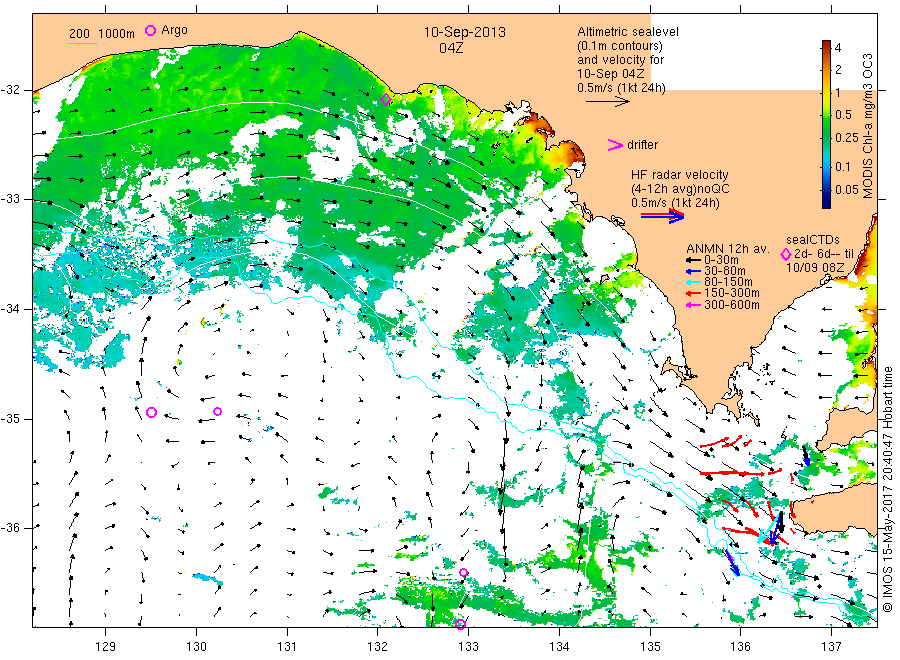Image resolution: width=900 pixels, height=660 pixels.
Task: Click the '135' longitude axis label
Action: [x=650, y=647]
